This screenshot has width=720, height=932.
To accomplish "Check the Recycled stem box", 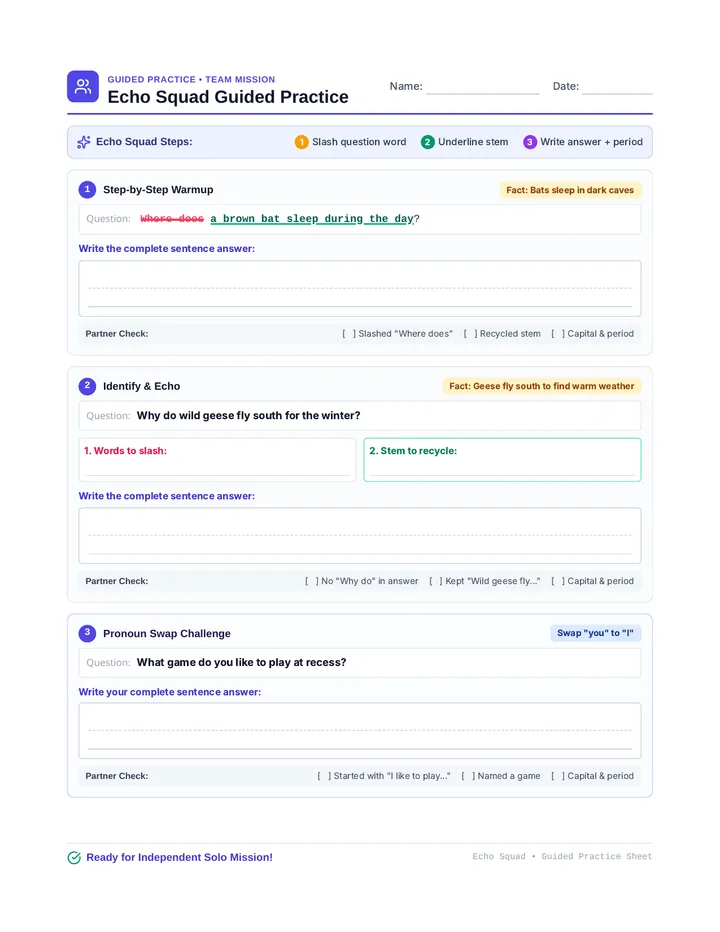I will pos(470,334).
